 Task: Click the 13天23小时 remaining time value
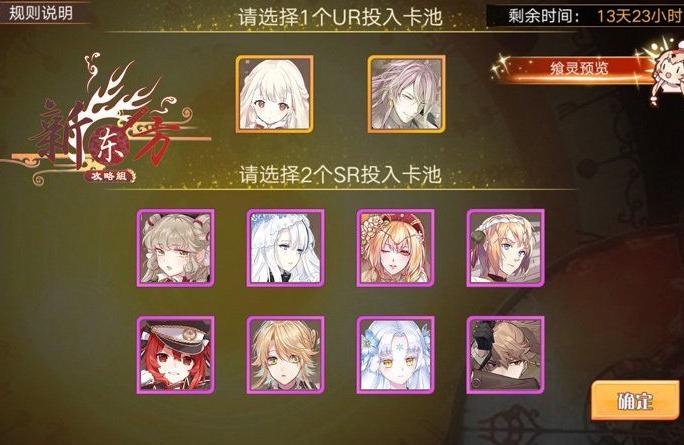click(640, 17)
